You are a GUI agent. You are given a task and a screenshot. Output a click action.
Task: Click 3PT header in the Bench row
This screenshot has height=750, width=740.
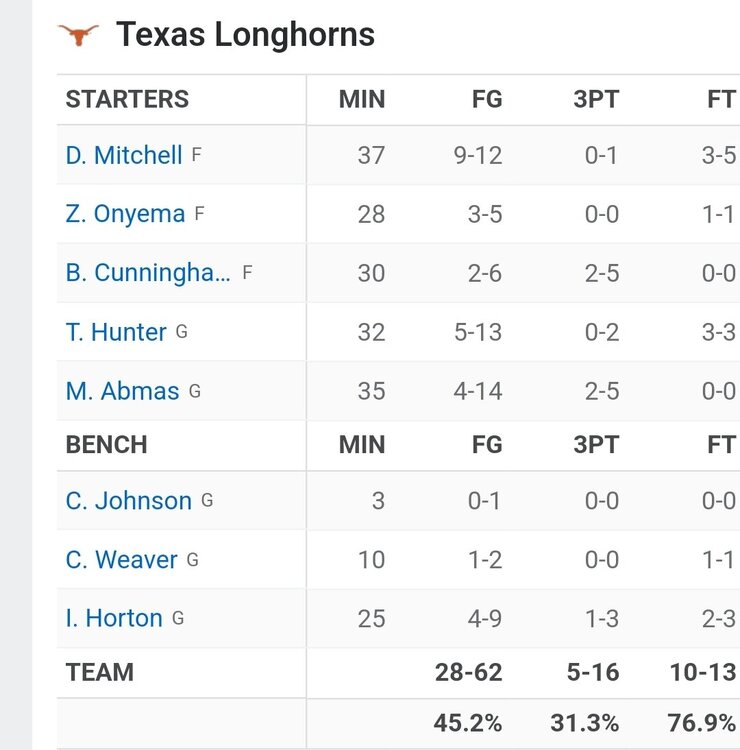596,445
